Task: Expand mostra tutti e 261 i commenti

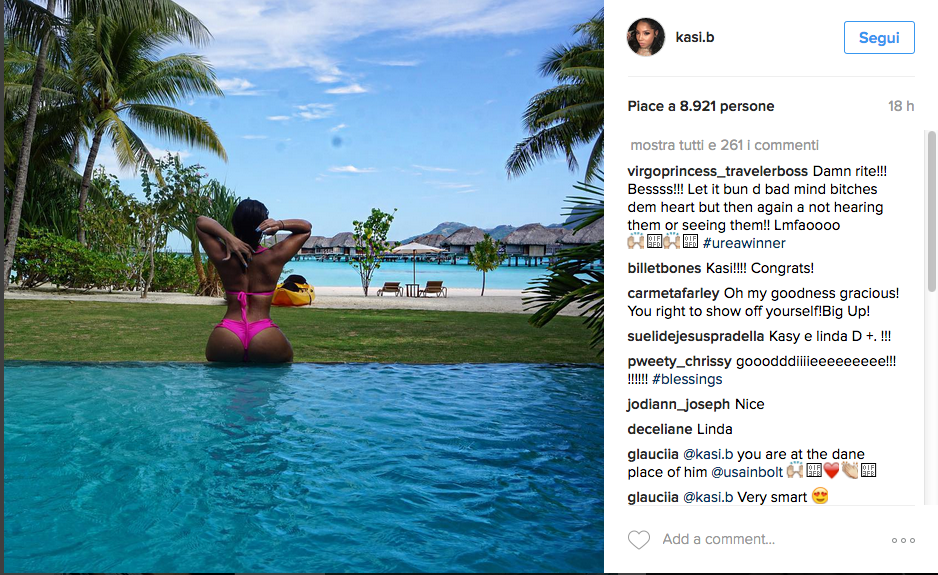Action: tap(724, 145)
